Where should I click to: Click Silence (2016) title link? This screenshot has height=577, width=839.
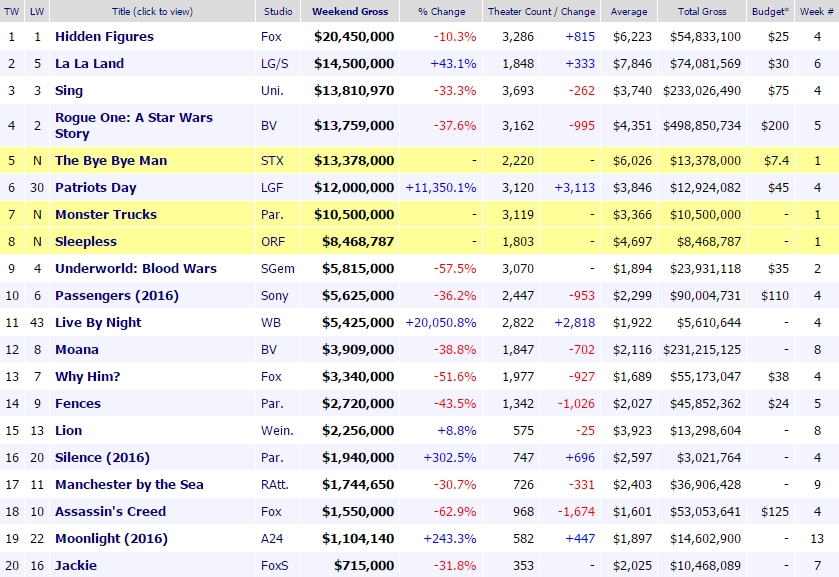pyautogui.click(x=102, y=458)
